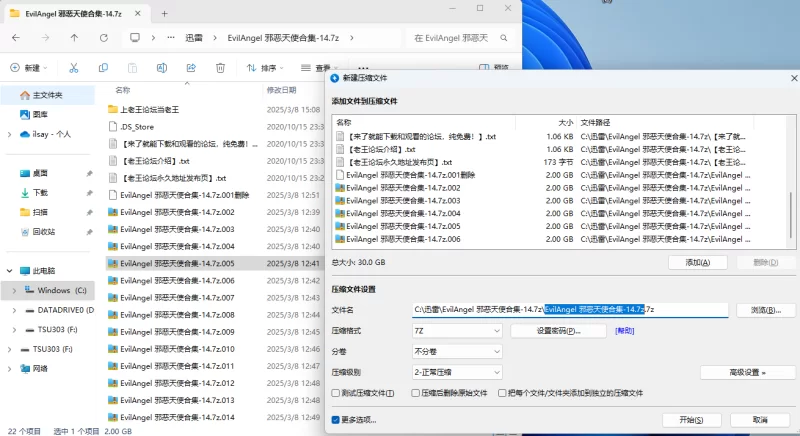
Task: Uncheck the 更多选项 checkbox
Action: (x=335, y=420)
